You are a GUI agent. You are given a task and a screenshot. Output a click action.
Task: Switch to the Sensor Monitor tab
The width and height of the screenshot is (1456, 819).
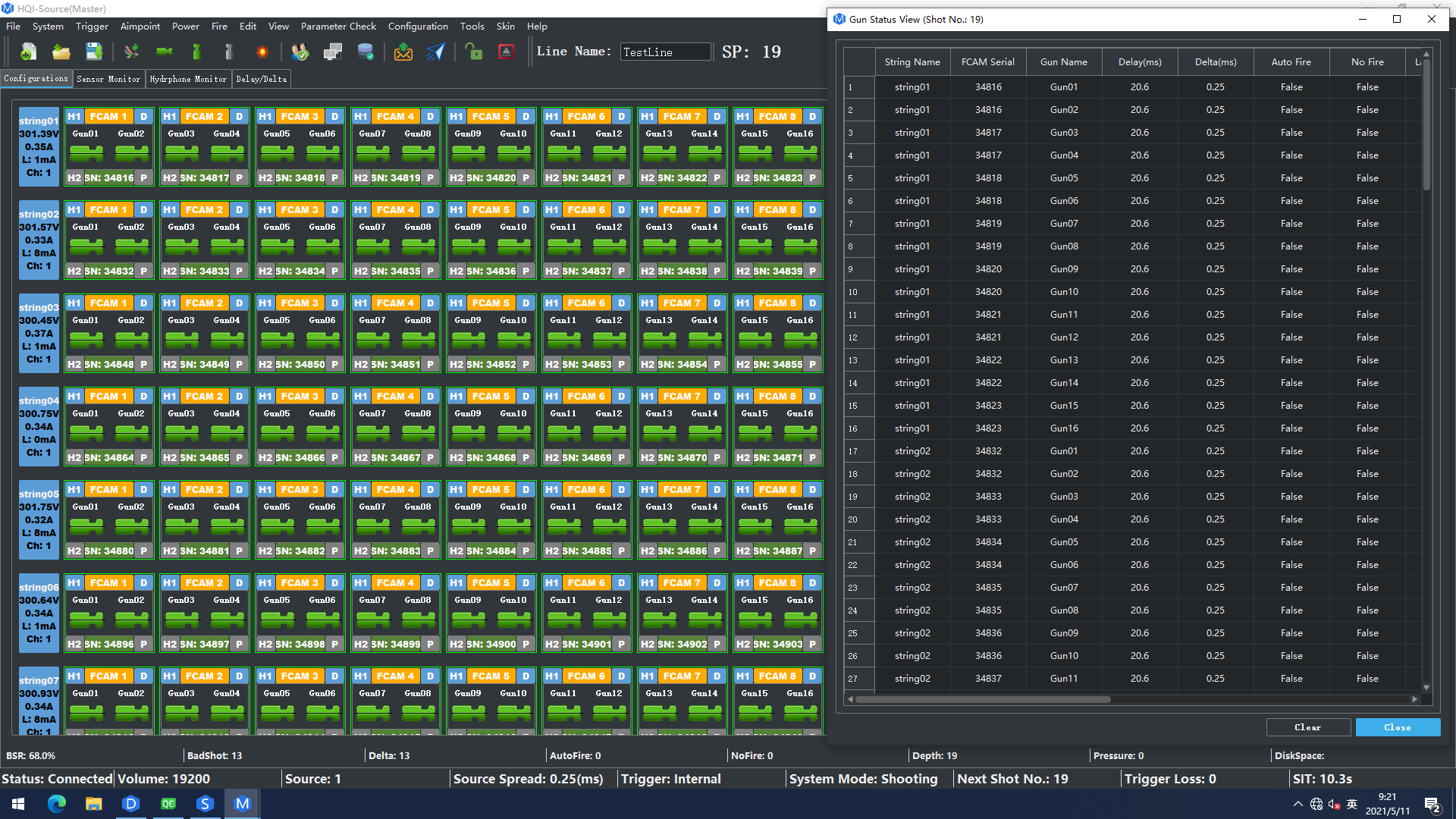pyautogui.click(x=108, y=79)
